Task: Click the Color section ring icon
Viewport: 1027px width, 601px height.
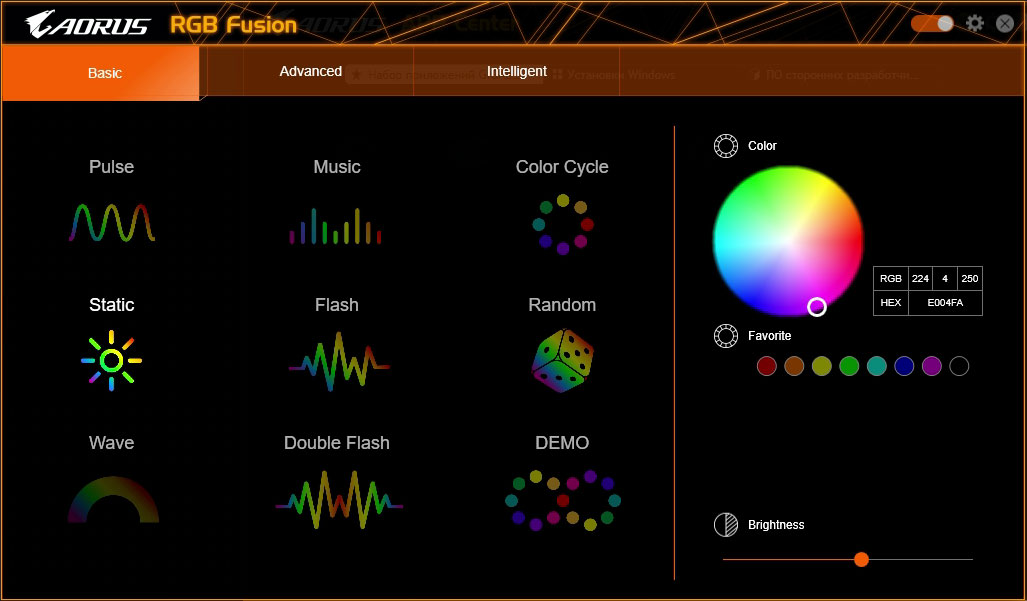Action: [726, 146]
